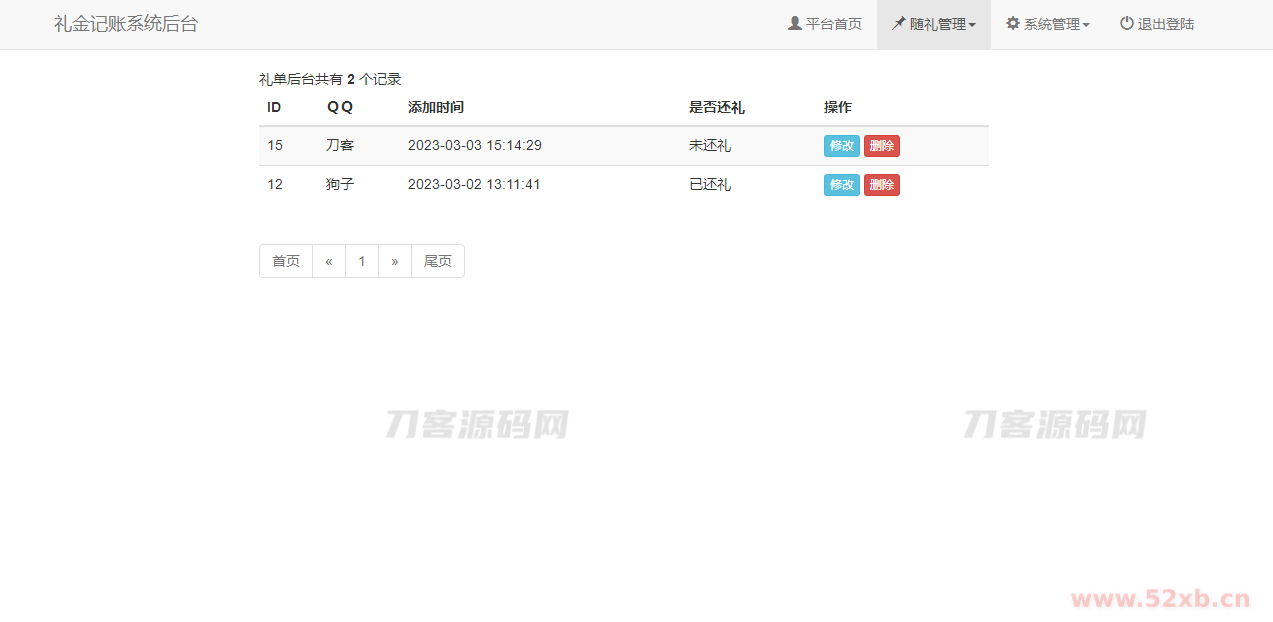Click the gear icon beside 系统管理
Image resolution: width=1273 pixels, height=622 pixels.
(x=1013, y=23)
